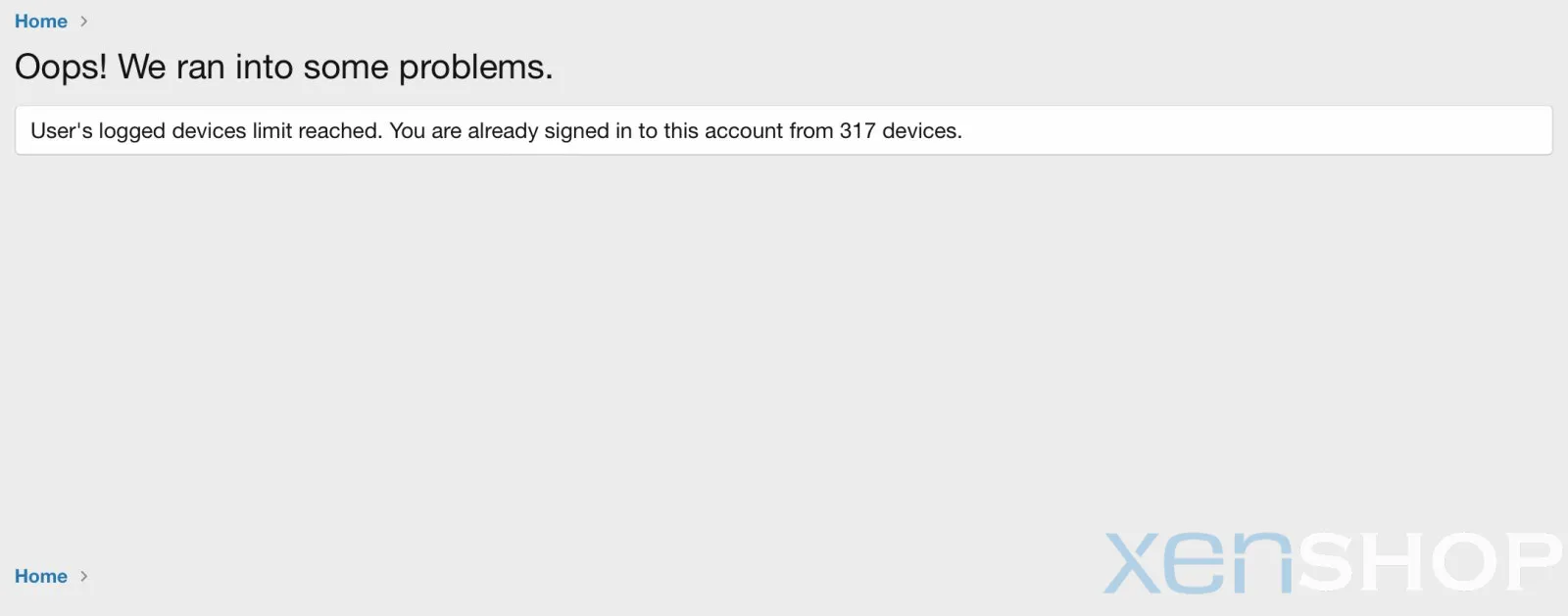Click "We ran into" in the heading
This screenshot has width=1568, height=616.
pyautogui.click(x=205, y=68)
